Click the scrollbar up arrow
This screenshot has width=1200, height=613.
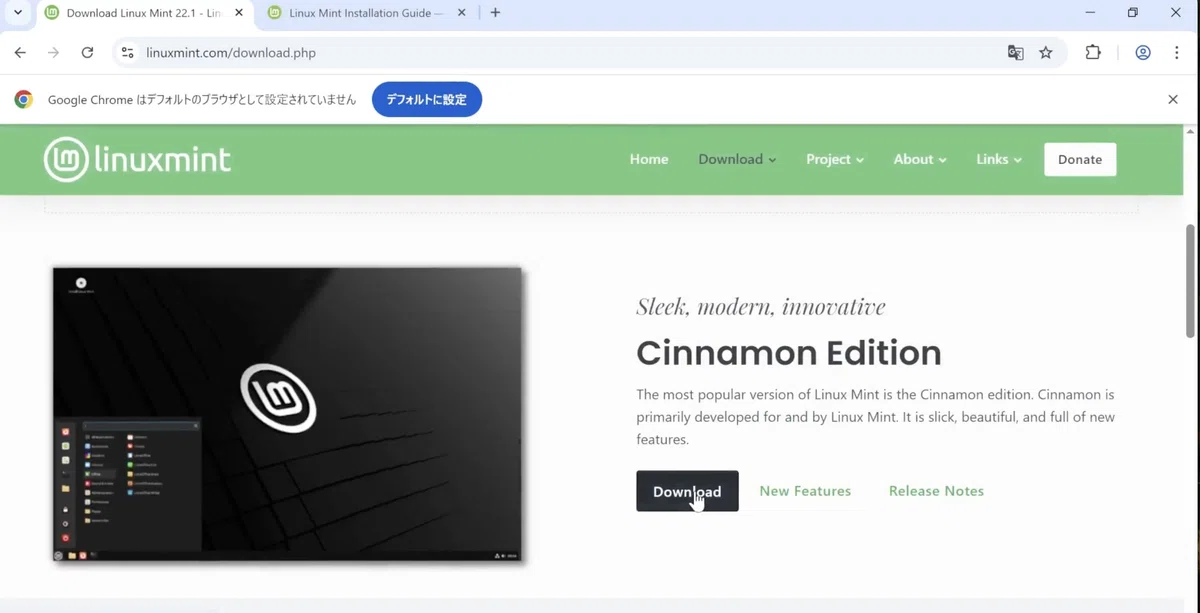click(1190, 131)
